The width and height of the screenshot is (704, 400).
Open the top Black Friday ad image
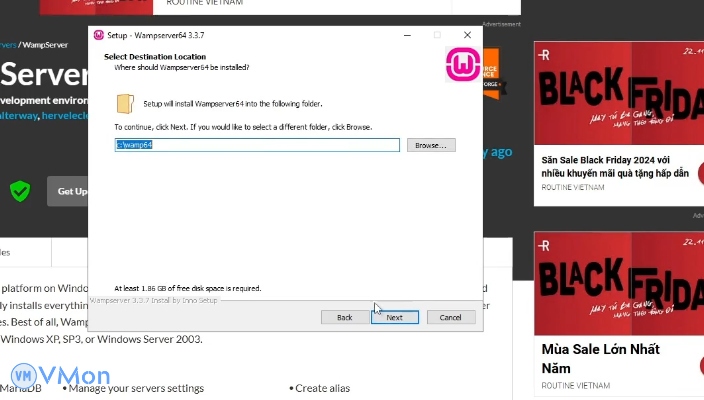619,93
